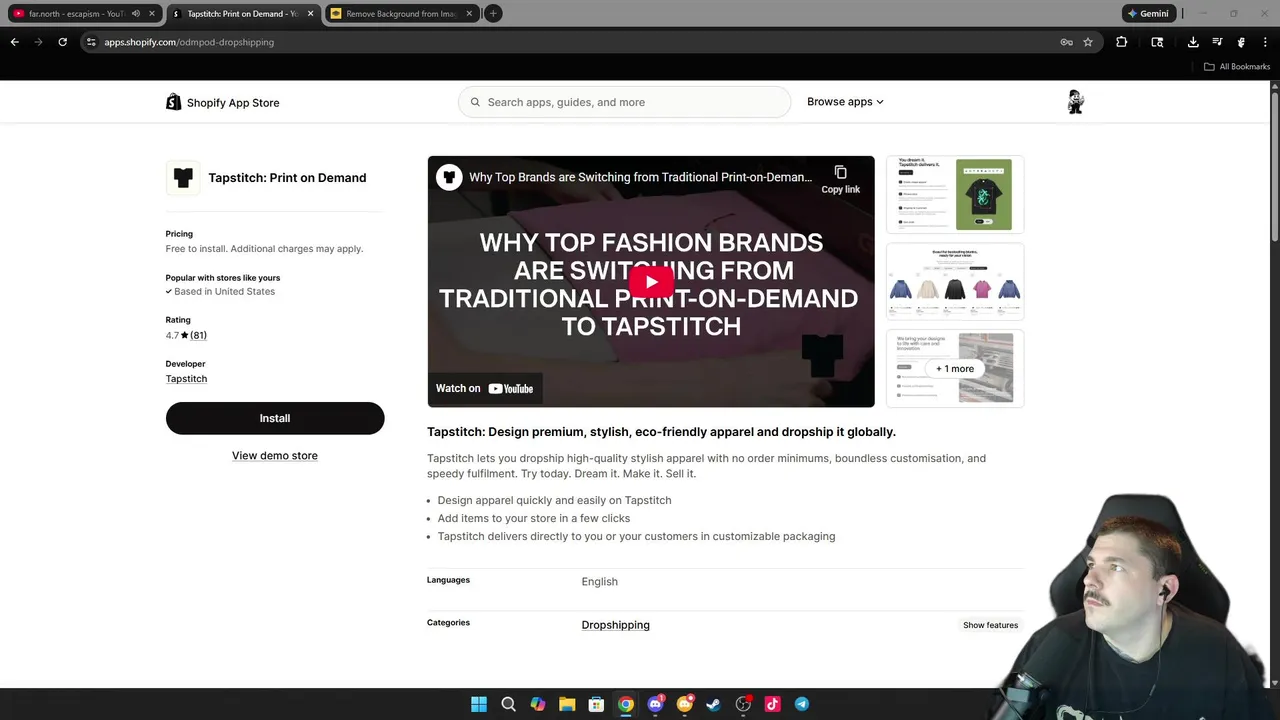Go forward with browser forward arrow
The height and width of the screenshot is (720, 1280).
point(38,42)
